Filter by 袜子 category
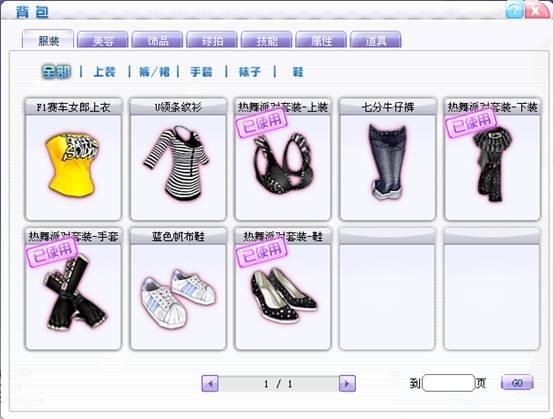Screen dimensions: 553x419 coord(250,72)
